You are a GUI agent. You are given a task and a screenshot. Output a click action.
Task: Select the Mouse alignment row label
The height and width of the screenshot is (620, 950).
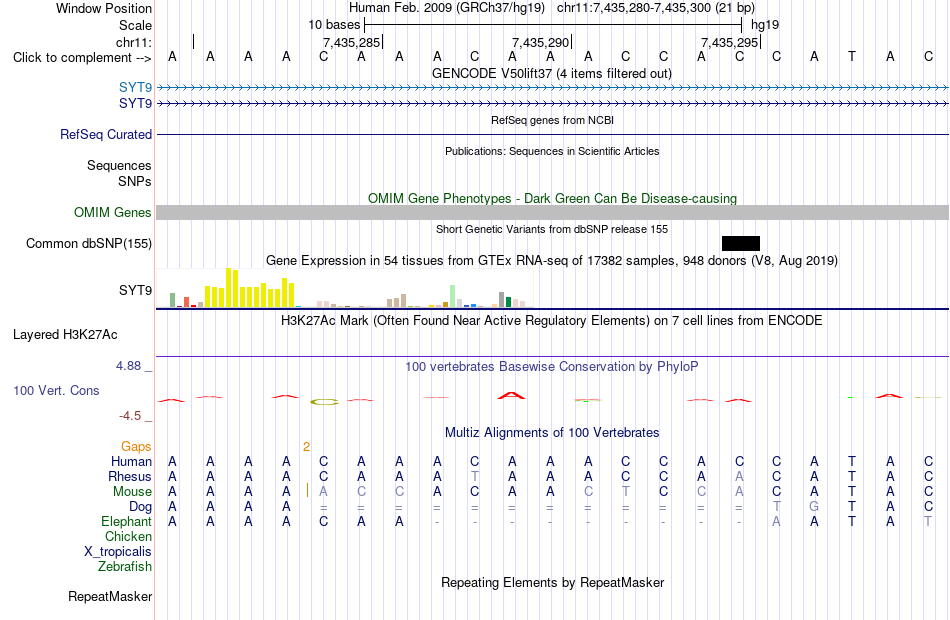pos(132,492)
